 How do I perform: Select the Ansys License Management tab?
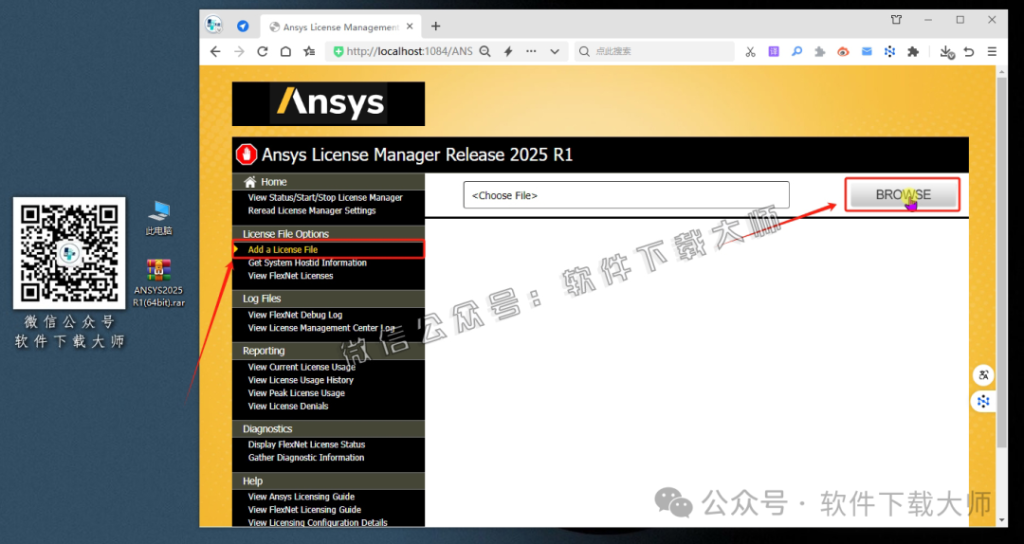(340, 27)
